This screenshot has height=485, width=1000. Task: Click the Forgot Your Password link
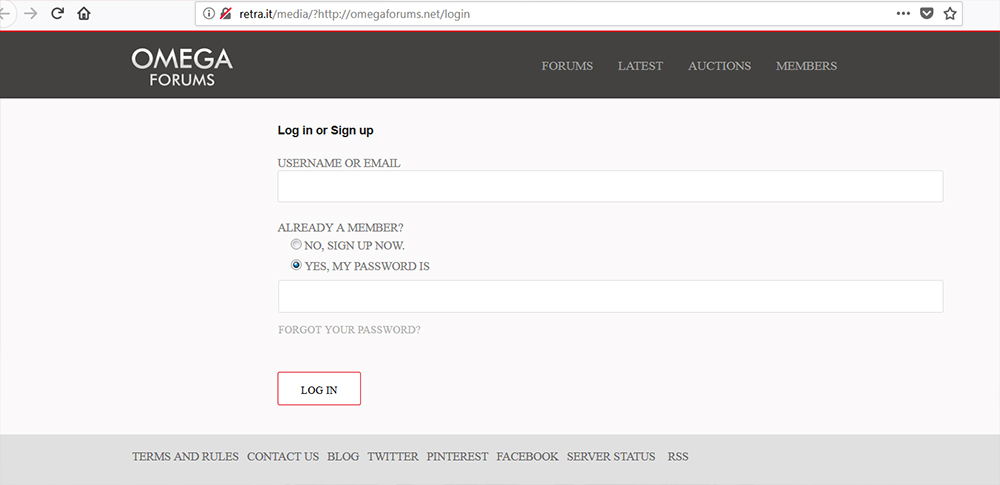click(x=349, y=330)
